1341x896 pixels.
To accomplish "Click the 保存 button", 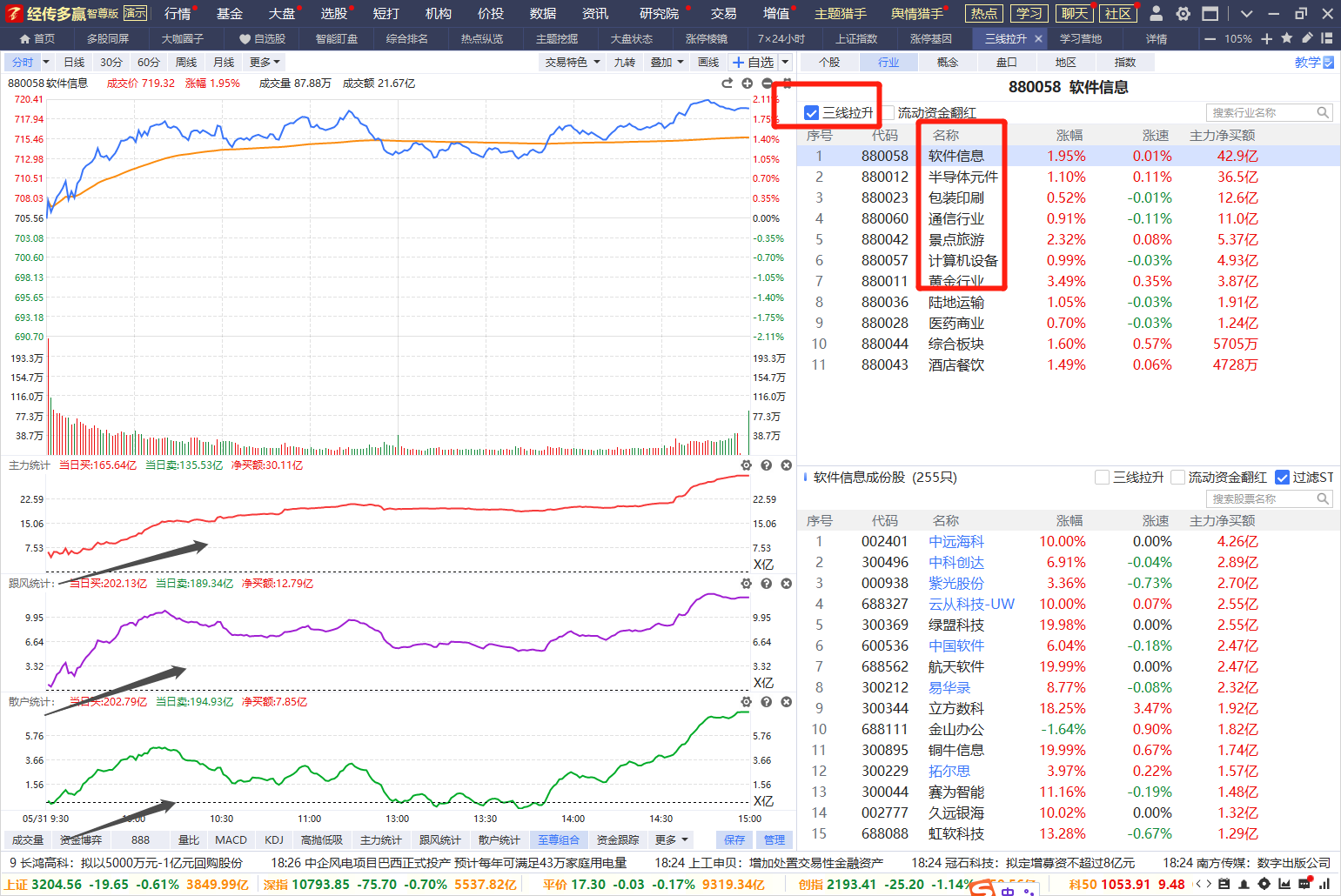I will tap(735, 840).
